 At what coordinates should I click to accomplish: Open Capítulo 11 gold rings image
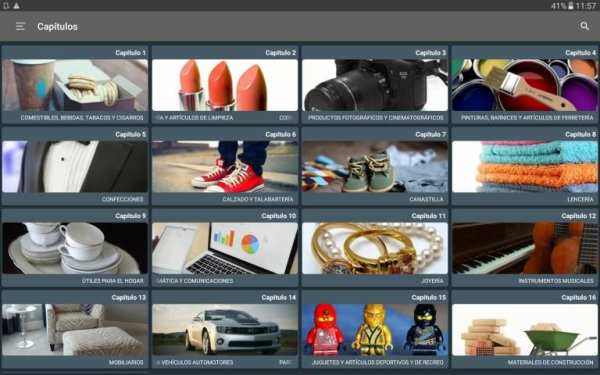point(375,248)
